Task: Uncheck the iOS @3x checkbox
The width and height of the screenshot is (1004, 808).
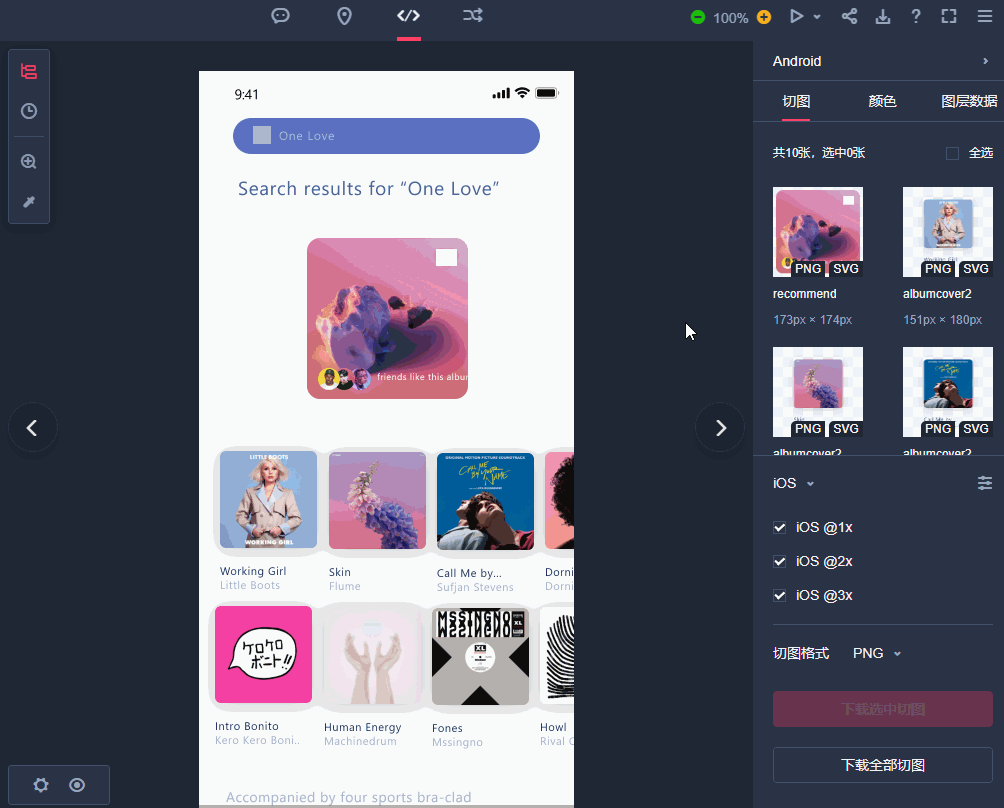Action: tap(779, 595)
